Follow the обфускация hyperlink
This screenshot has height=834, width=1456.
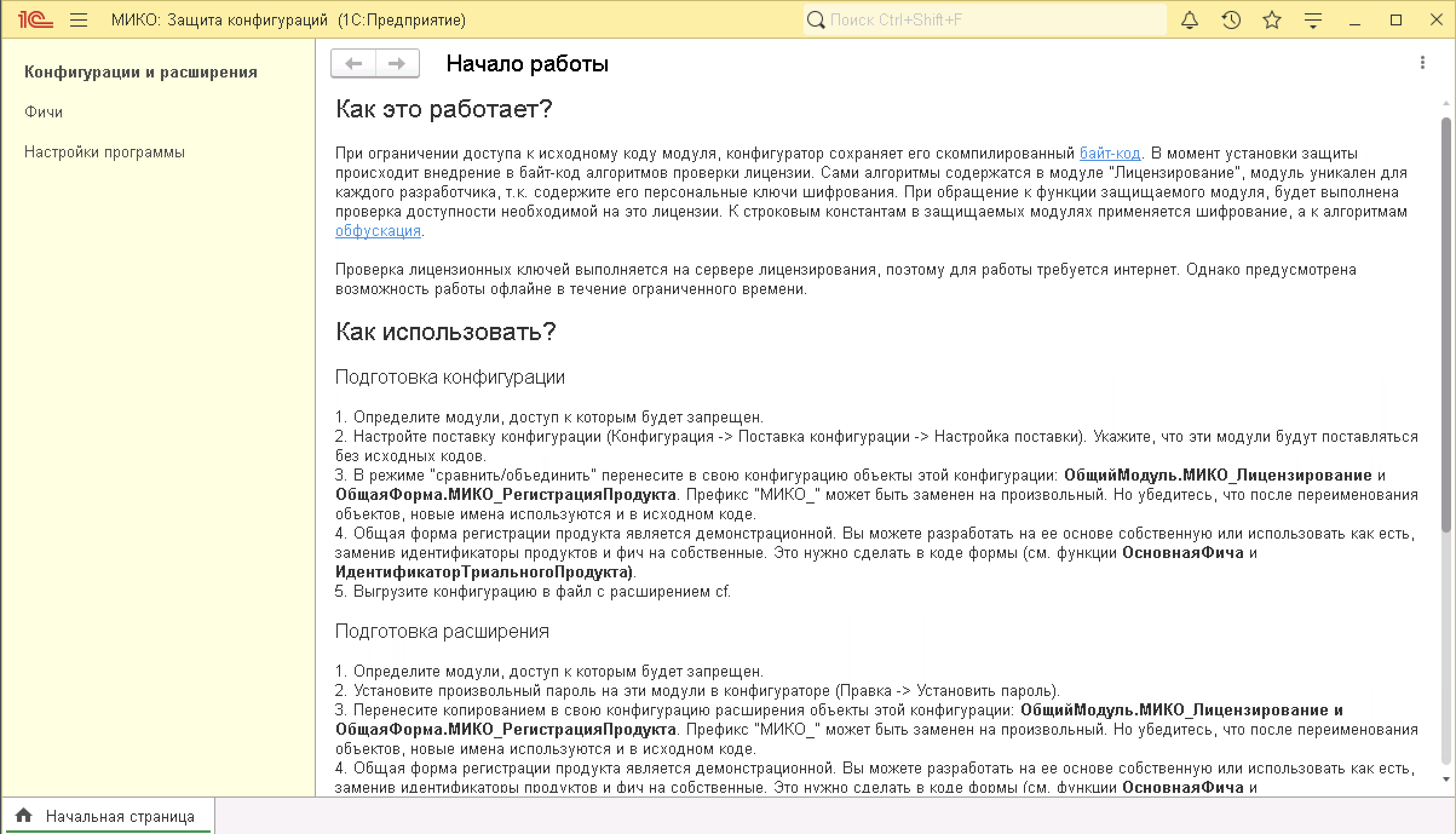tap(378, 231)
